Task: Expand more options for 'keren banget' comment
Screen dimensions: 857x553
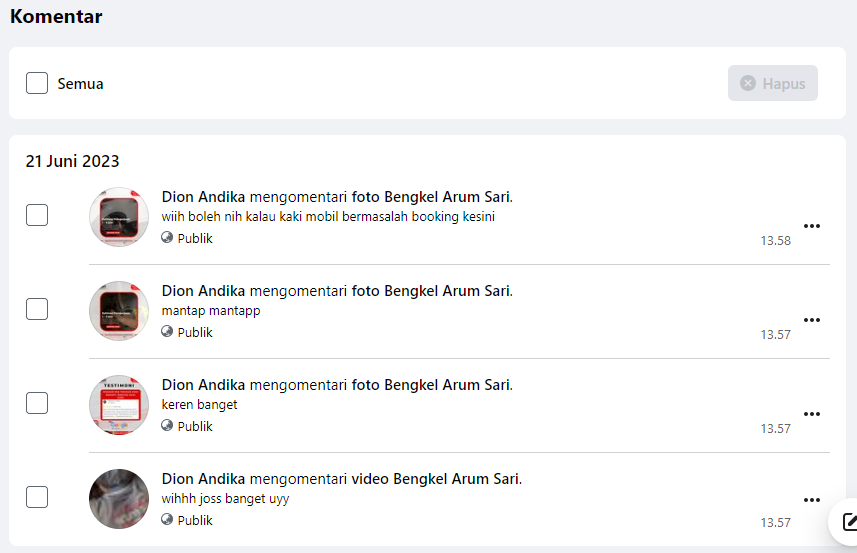Action: (812, 414)
